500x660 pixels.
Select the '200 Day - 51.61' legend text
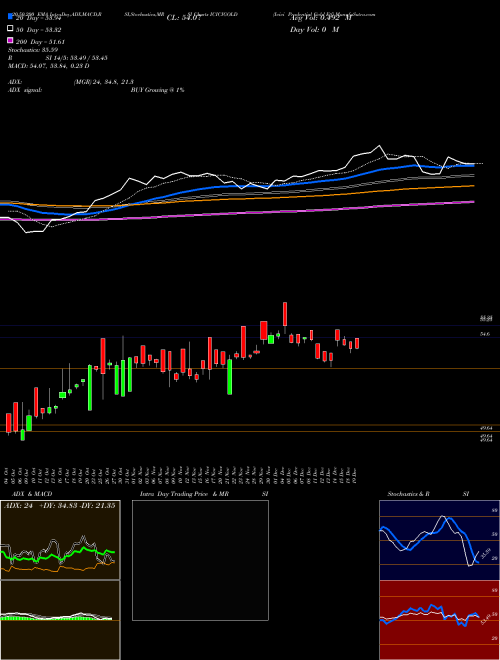(40, 42)
